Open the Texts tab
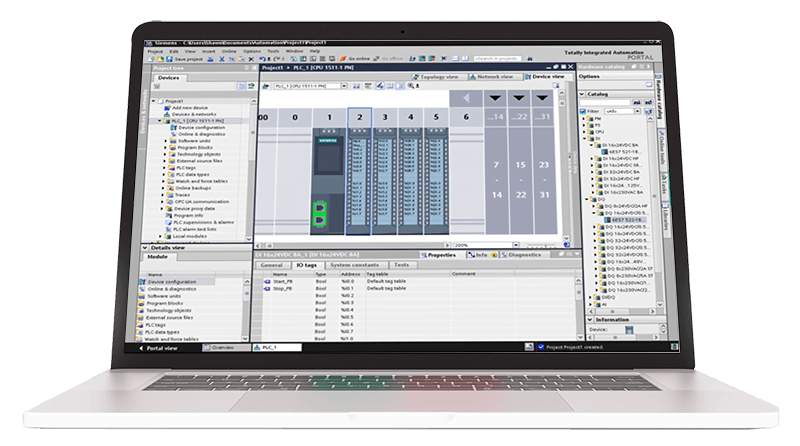This screenshot has width=800, height=446. 402,265
